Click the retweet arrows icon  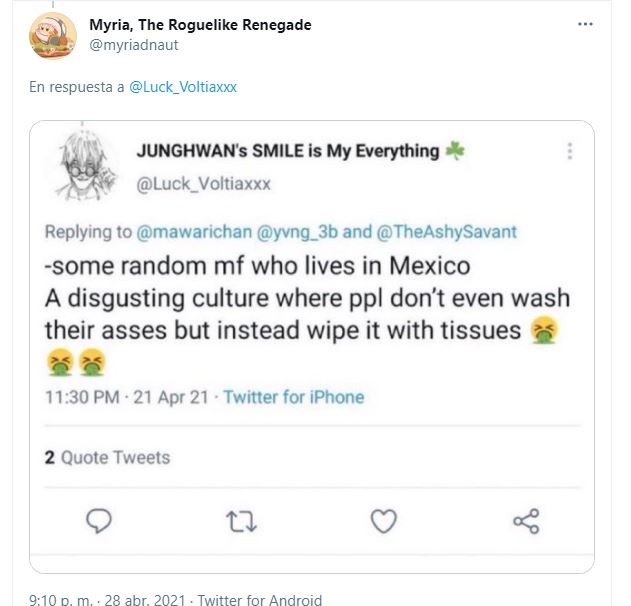point(242,520)
